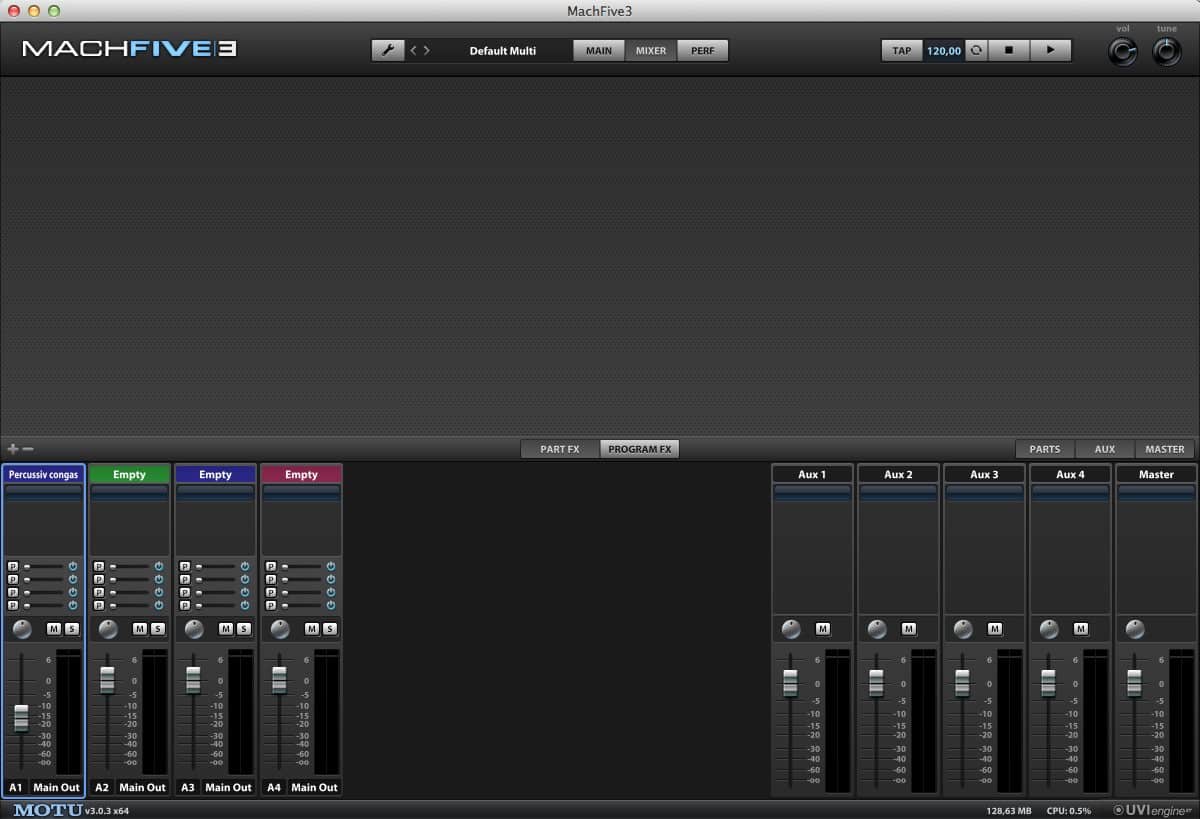The image size is (1200, 819).
Task: Tap tempo with the TAP button
Action: coord(902,50)
